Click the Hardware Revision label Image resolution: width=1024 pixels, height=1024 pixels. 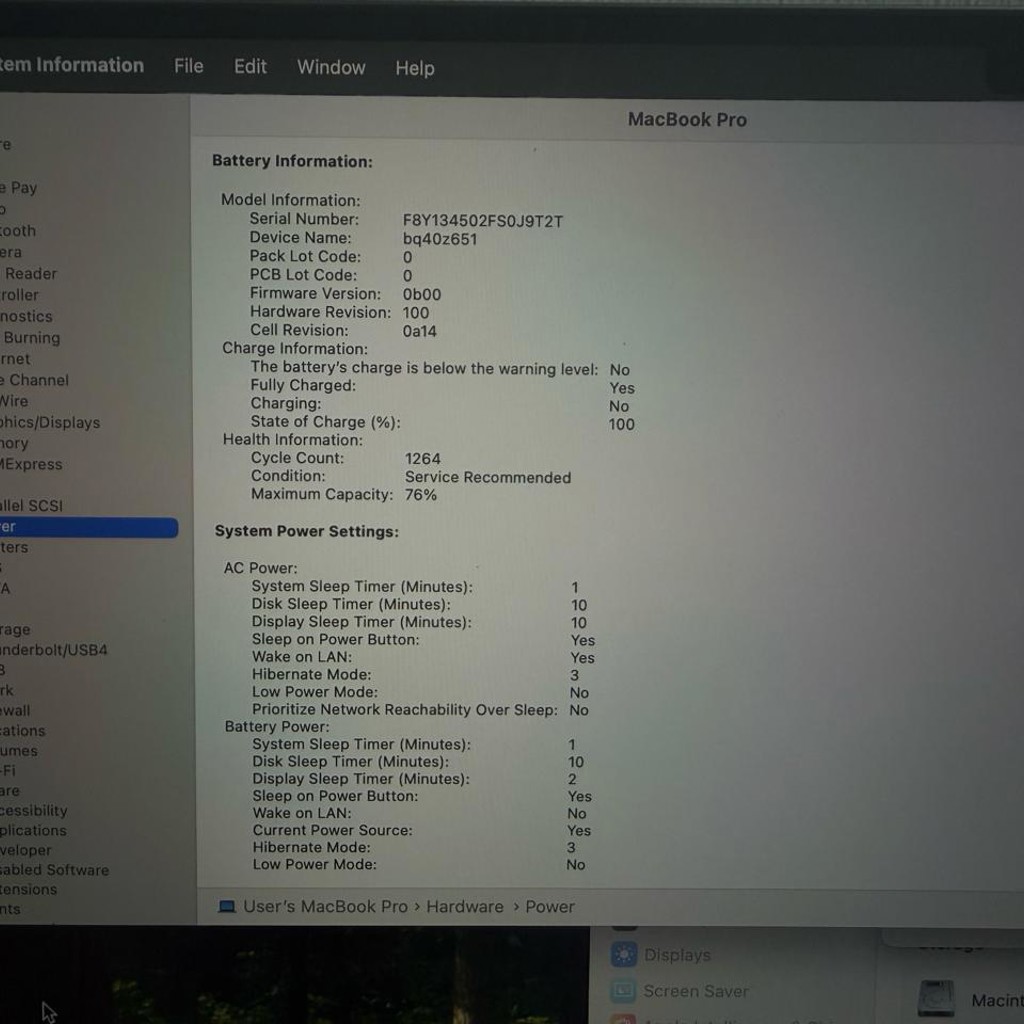pos(320,312)
